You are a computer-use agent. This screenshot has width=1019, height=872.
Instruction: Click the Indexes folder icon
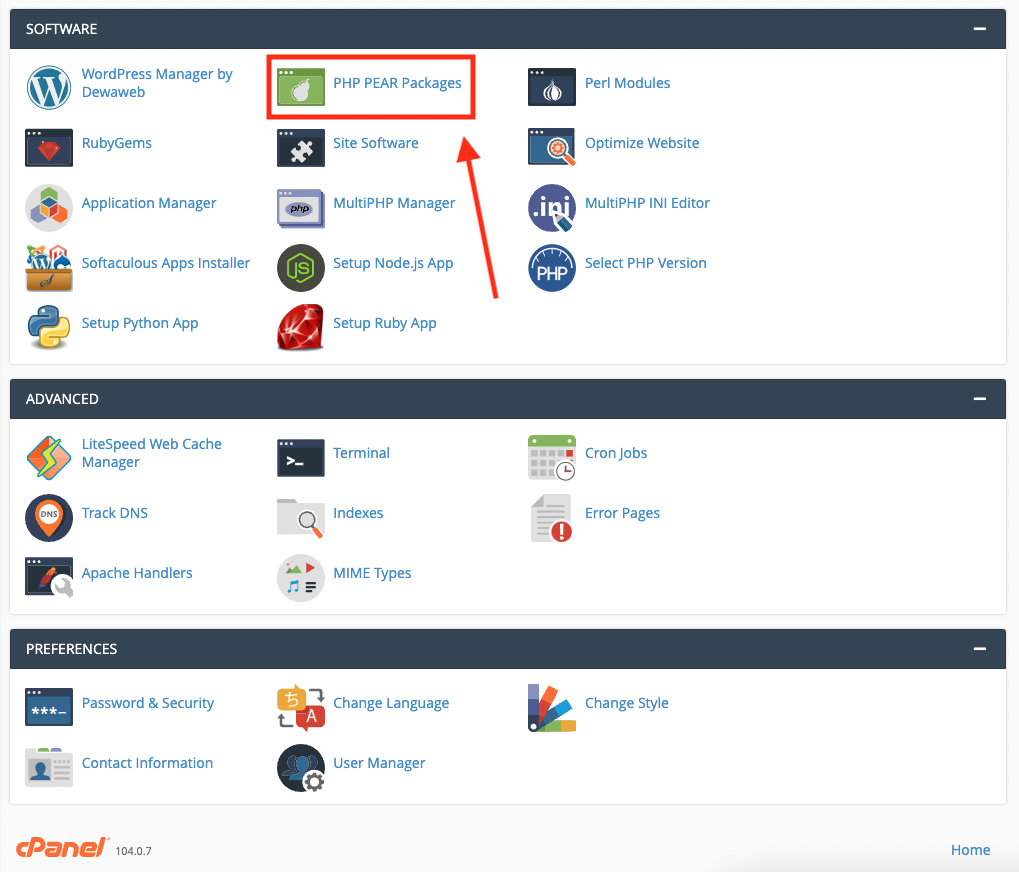click(301, 518)
